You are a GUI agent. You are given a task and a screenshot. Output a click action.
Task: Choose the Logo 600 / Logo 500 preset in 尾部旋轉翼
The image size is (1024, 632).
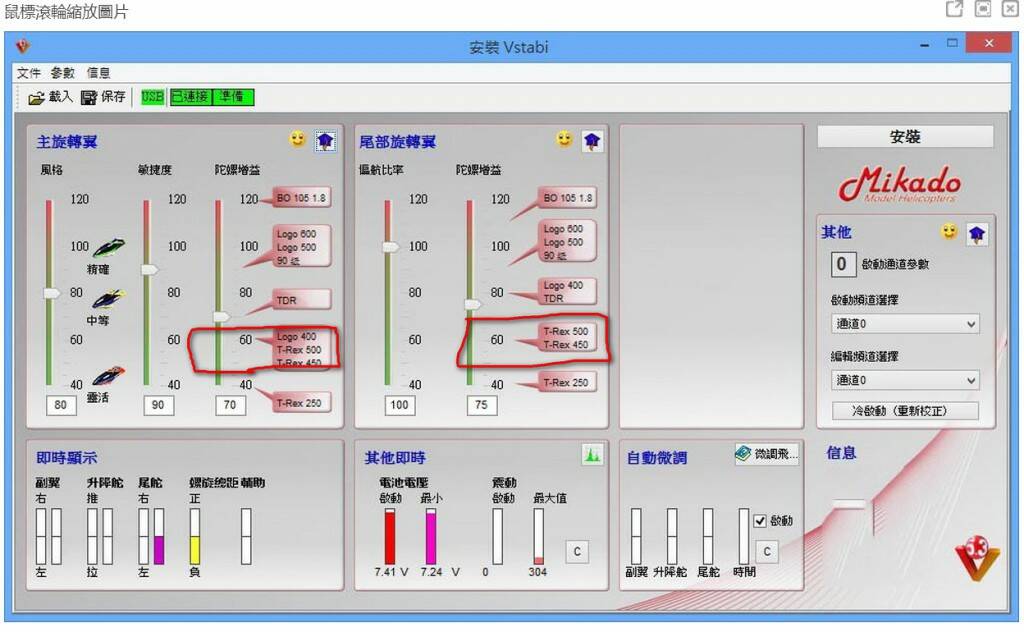[x=568, y=242]
